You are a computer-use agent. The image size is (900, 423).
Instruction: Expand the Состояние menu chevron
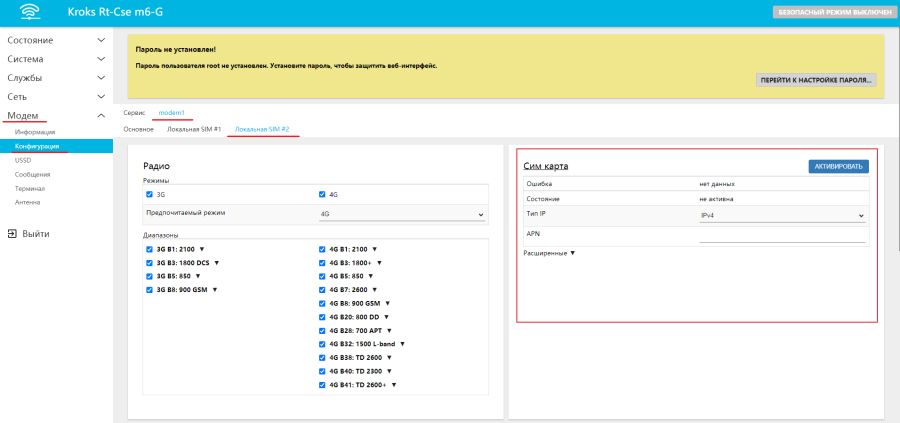click(x=100, y=40)
